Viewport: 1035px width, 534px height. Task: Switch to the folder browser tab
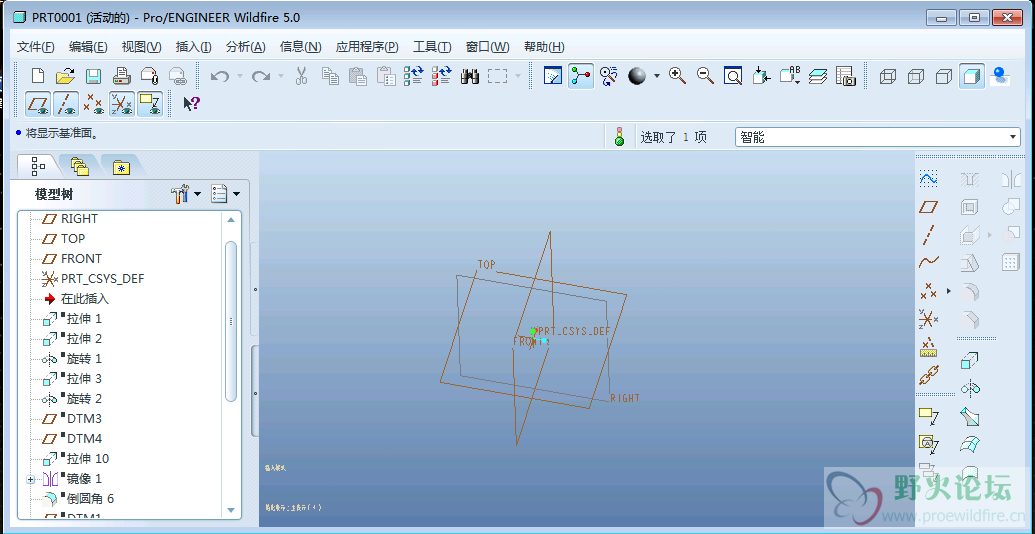[x=80, y=166]
